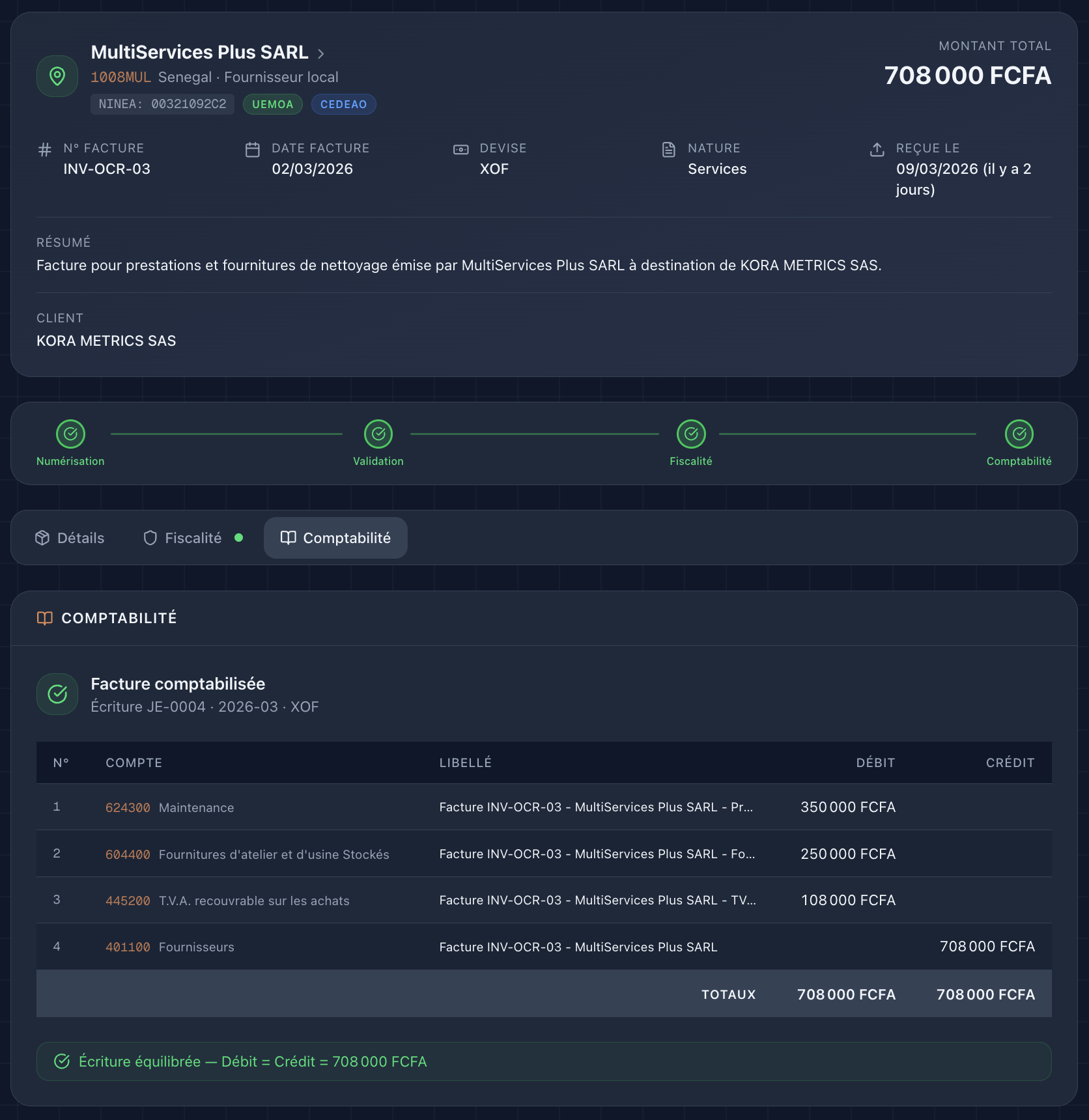Click the card icon next to Devise
Image resolution: width=1089 pixels, height=1120 pixels.
pyautogui.click(x=461, y=149)
